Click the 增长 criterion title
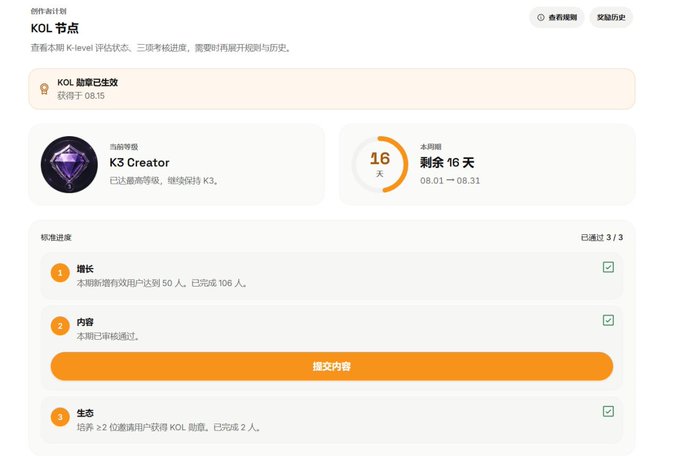This screenshot has width=680, height=463. (85, 269)
